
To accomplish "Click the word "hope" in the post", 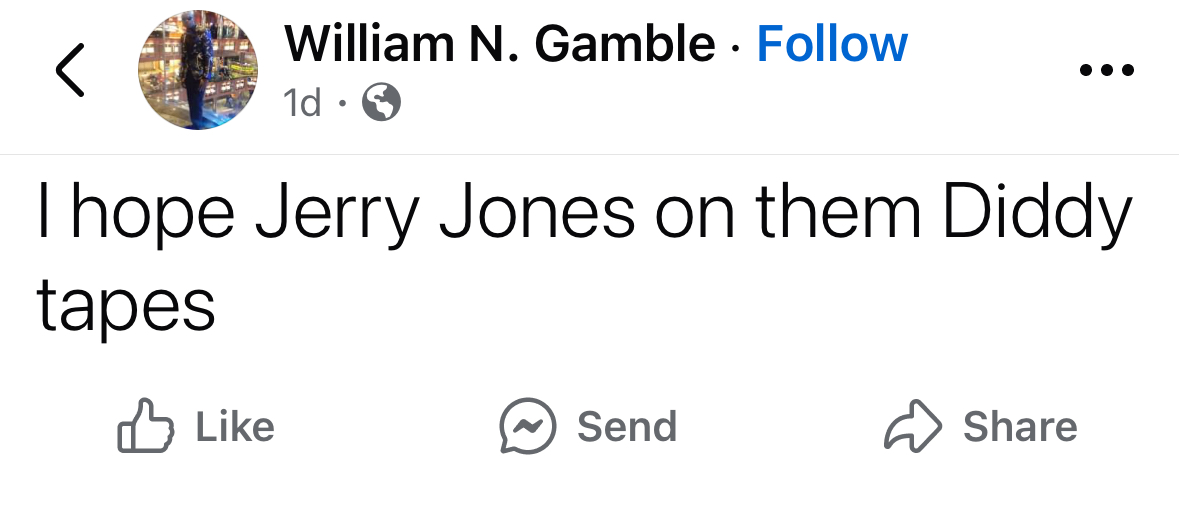I will pyautogui.click(x=152, y=214).
